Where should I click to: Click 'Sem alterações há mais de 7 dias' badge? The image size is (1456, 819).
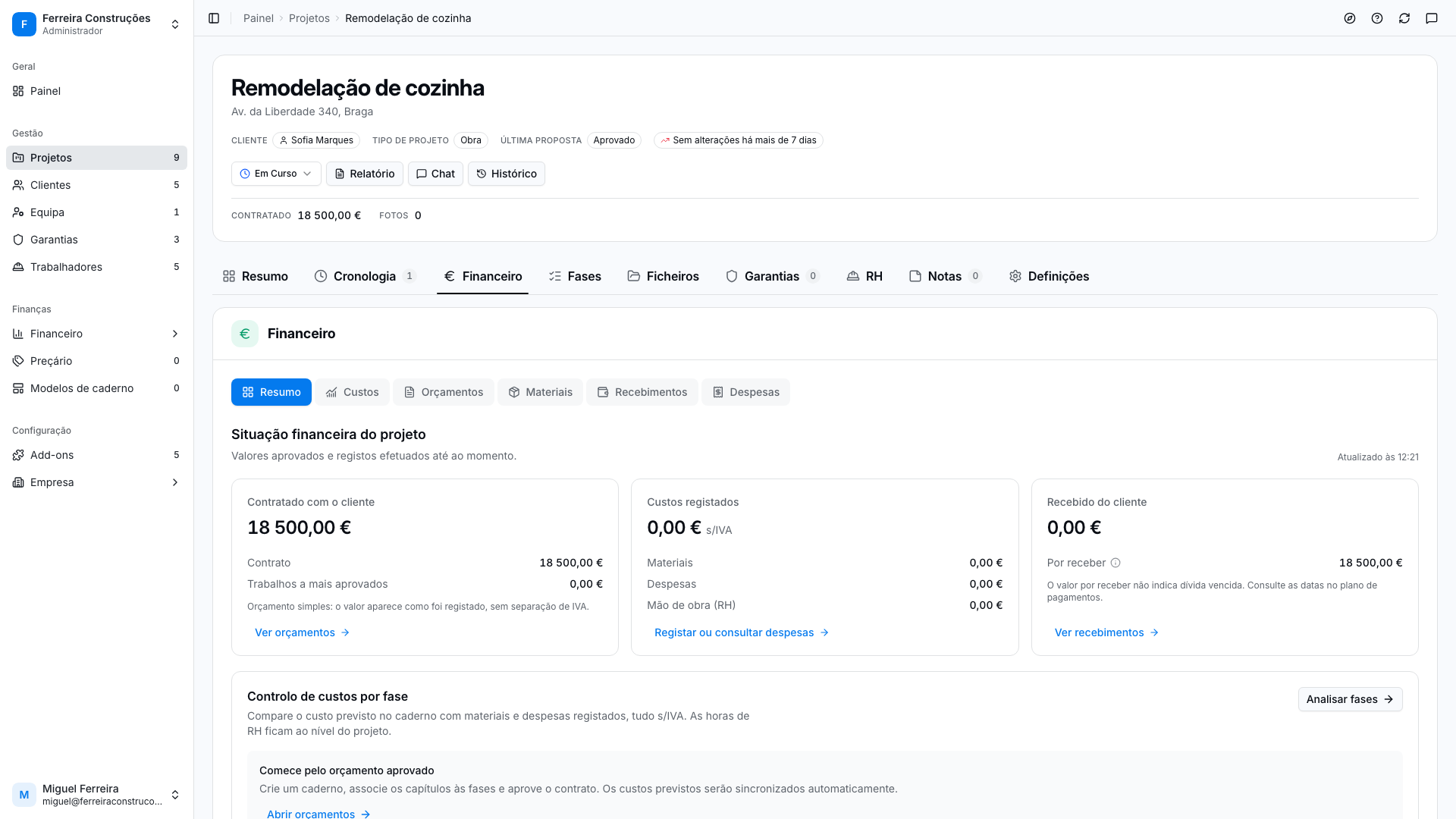tap(739, 140)
